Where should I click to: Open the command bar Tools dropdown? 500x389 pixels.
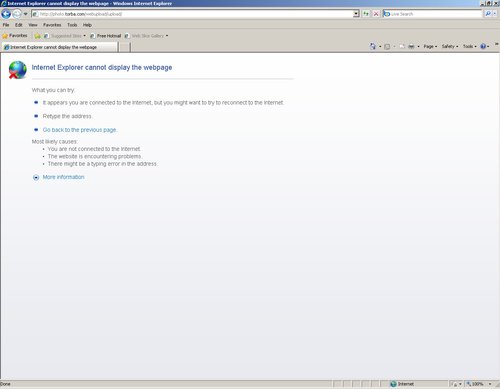tap(470, 46)
